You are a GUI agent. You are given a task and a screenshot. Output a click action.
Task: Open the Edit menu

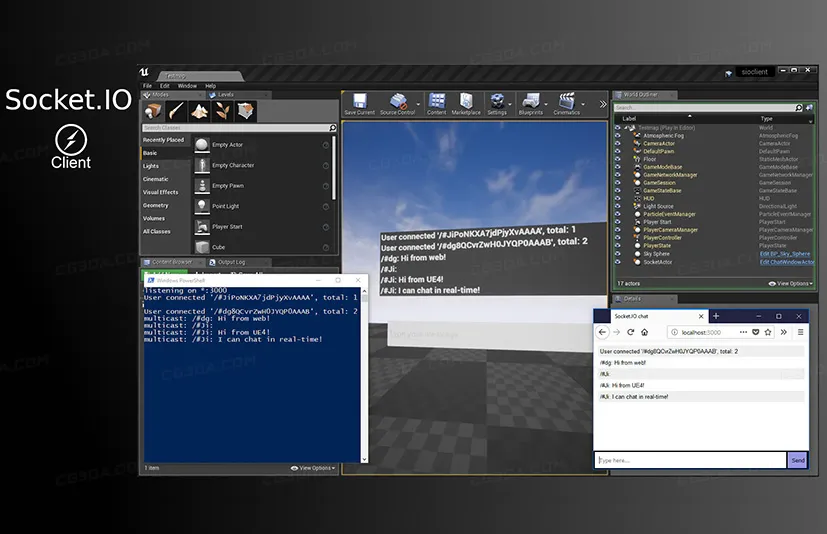pos(165,85)
